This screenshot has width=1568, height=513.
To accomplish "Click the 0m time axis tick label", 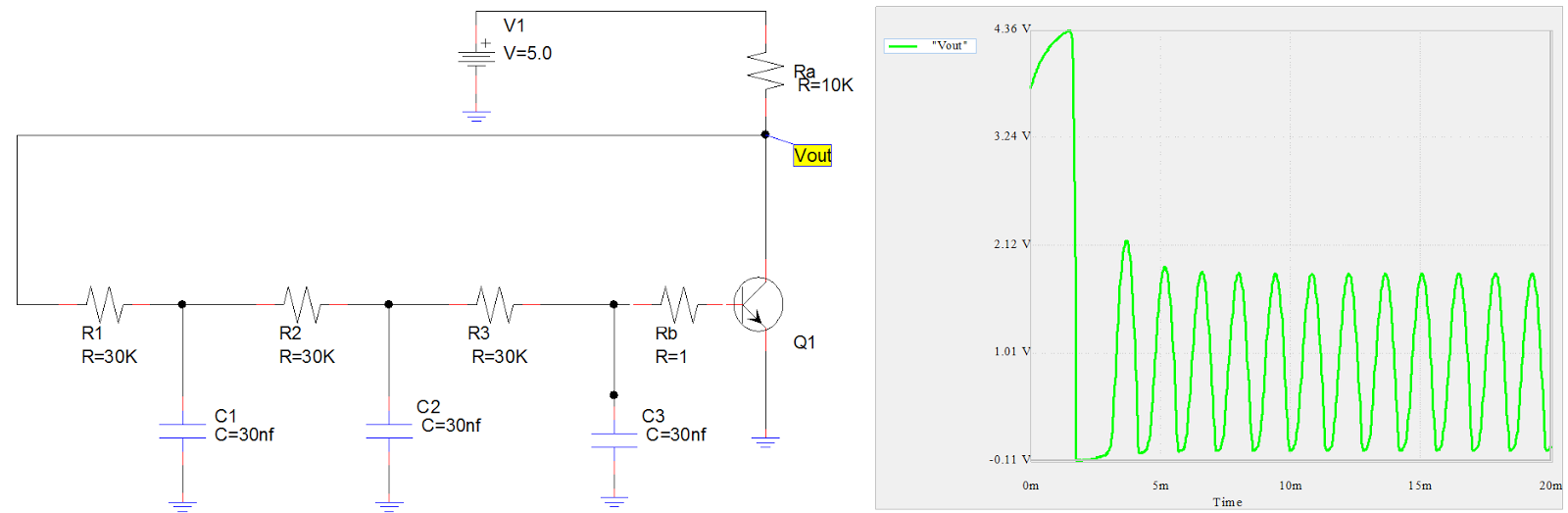I will (1031, 486).
